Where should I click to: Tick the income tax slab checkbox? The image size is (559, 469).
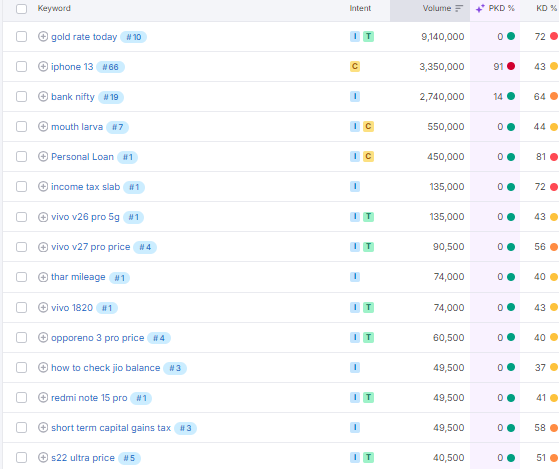(21, 186)
